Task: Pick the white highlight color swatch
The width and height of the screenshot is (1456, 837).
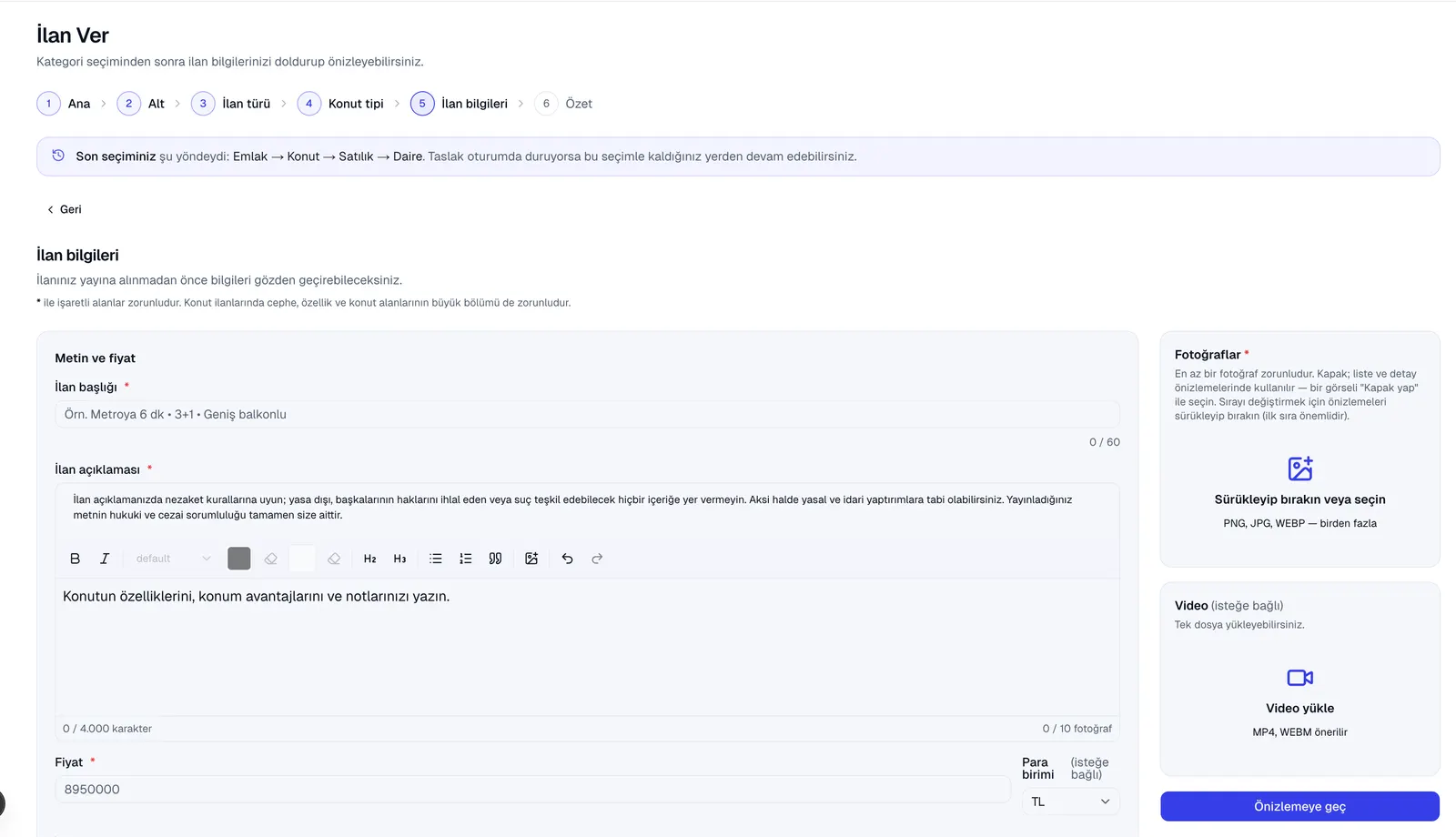Action: point(302,559)
